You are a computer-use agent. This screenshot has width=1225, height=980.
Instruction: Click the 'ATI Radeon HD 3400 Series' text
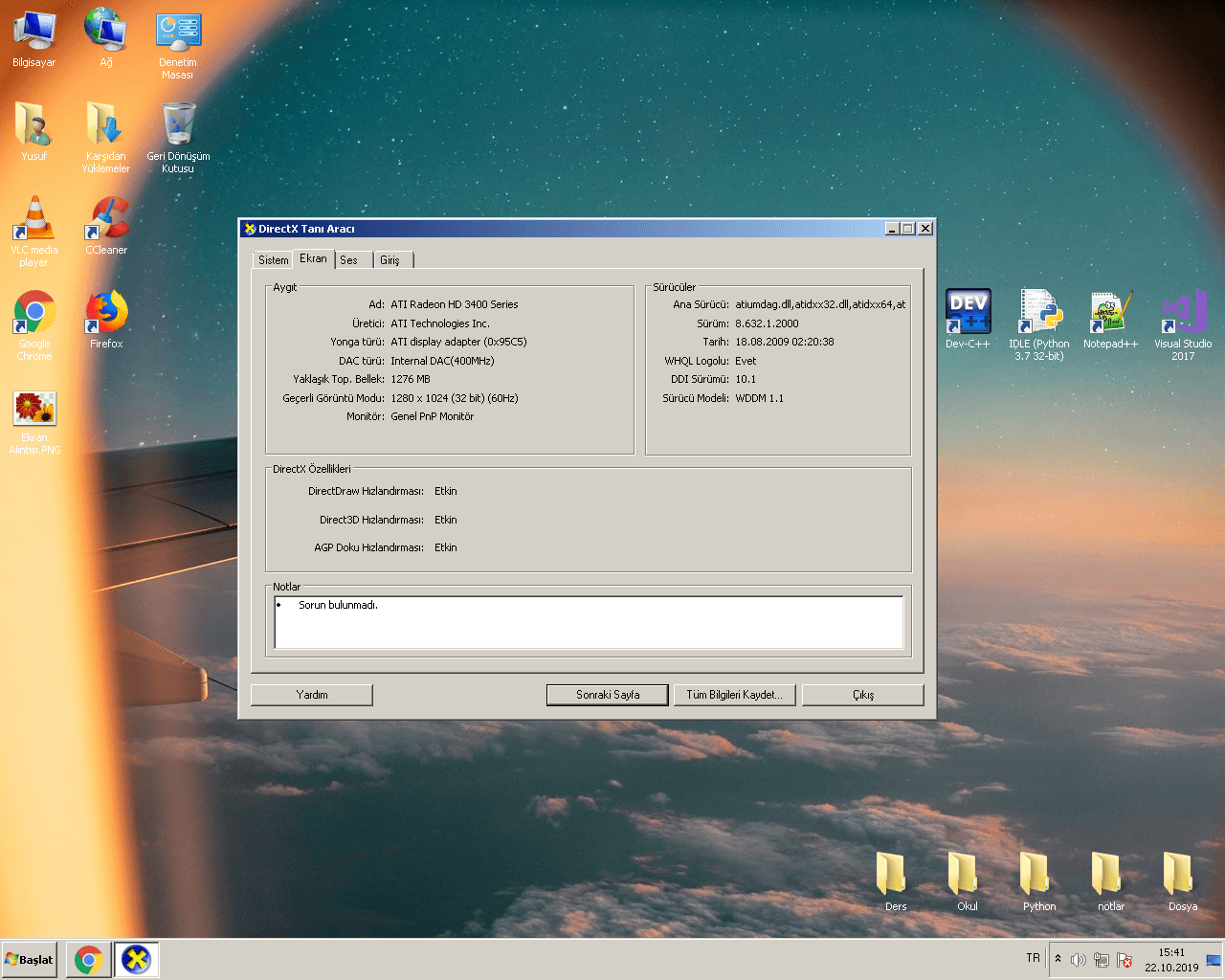[x=455, y=304]
